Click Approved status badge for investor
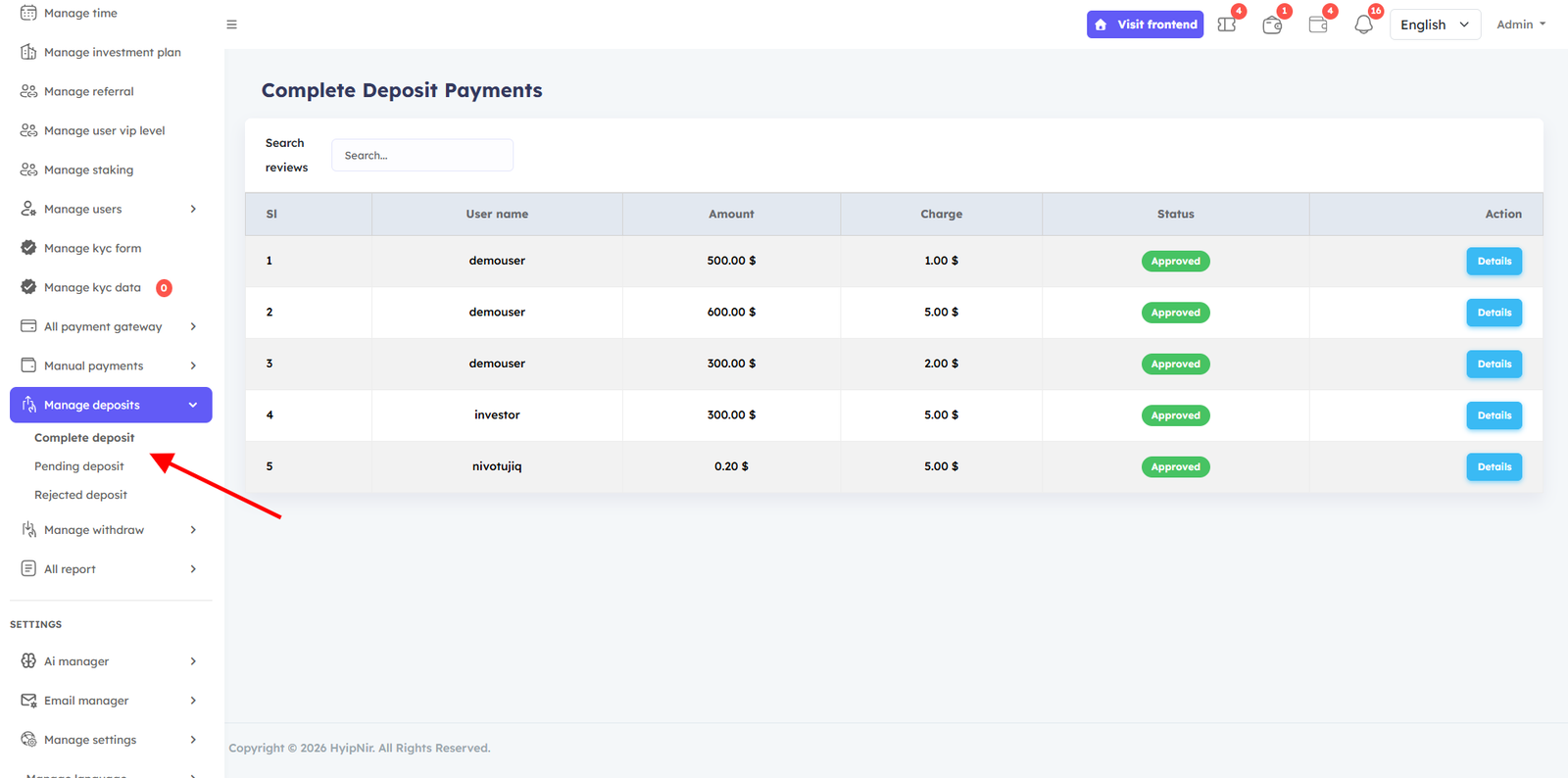 click(1175, 415)
